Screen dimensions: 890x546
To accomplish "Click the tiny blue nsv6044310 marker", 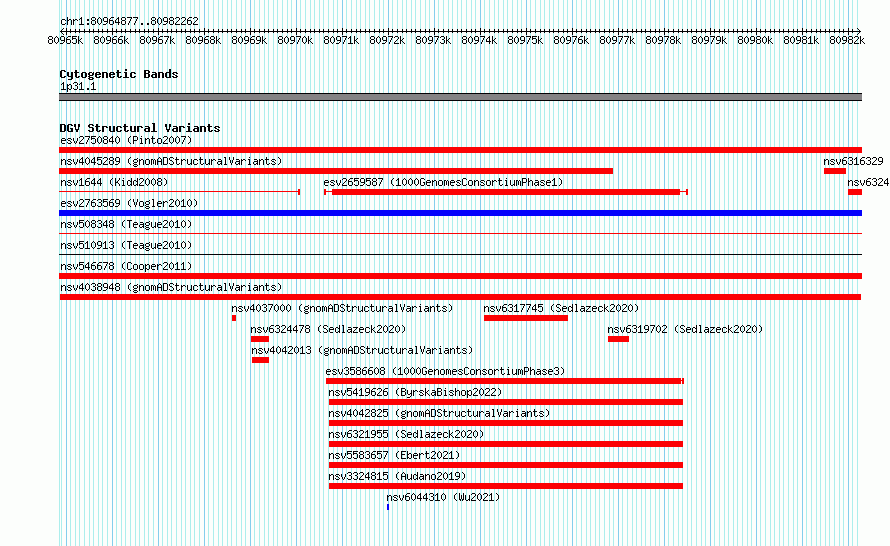I will click(388, 507).
